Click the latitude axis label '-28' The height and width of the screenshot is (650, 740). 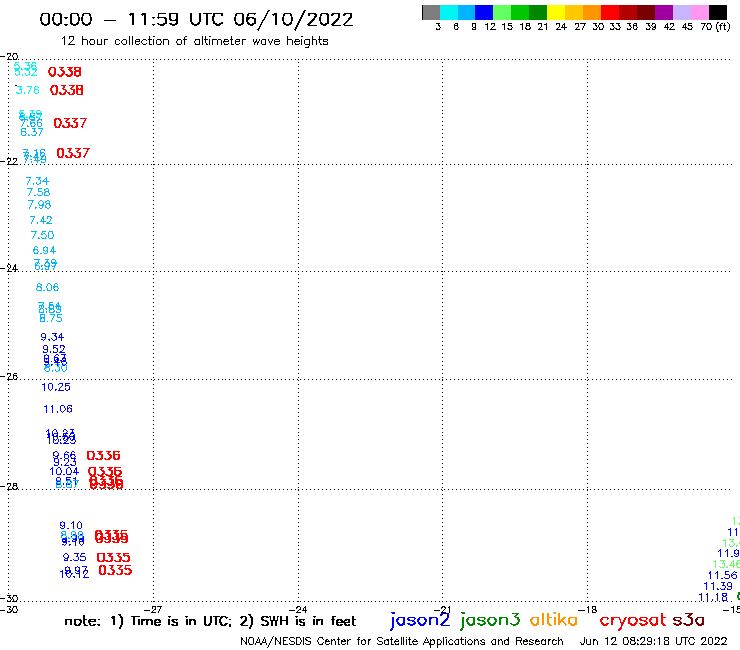[x=9, y=486]
